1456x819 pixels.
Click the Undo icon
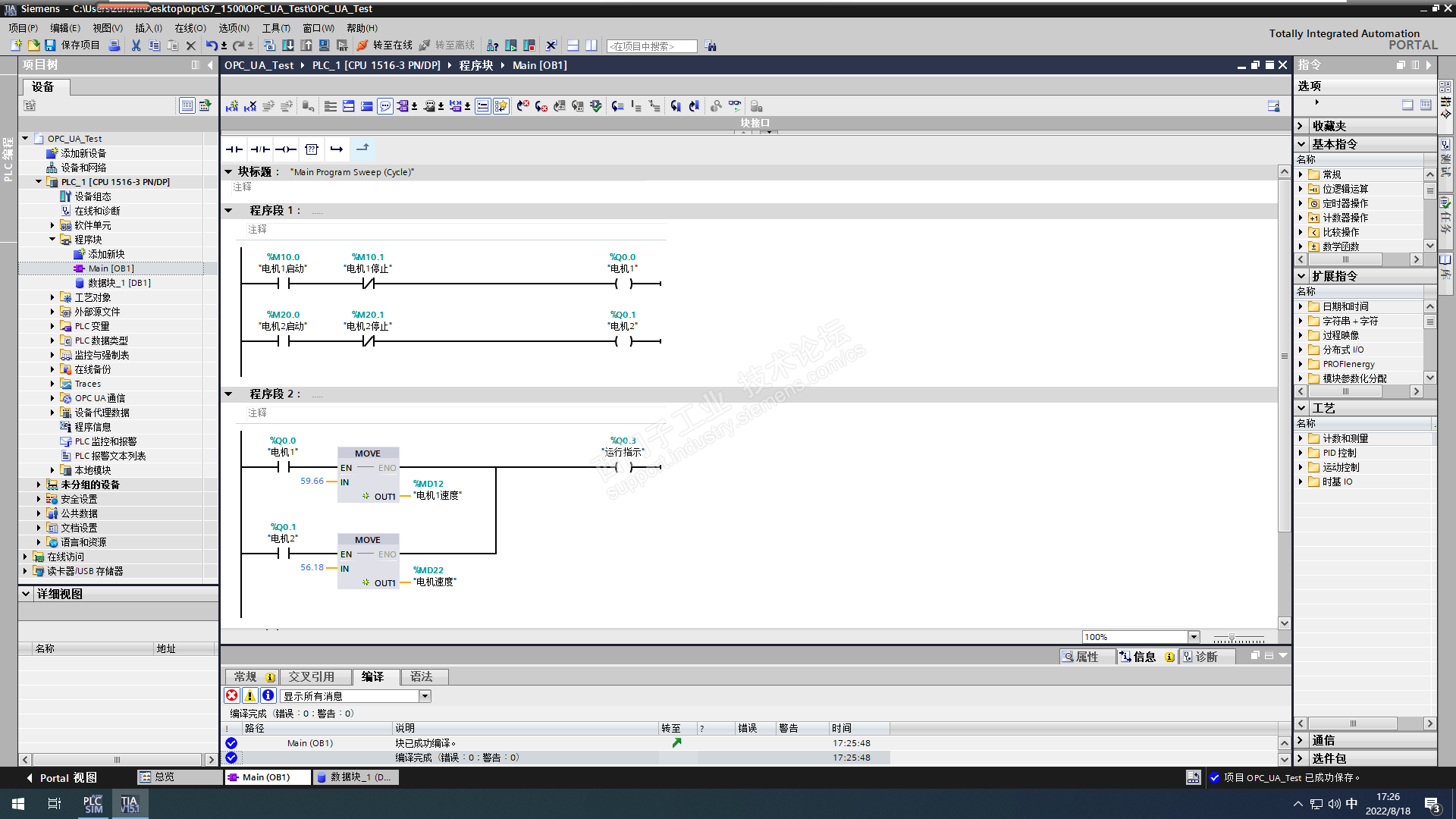click(212, 45)
